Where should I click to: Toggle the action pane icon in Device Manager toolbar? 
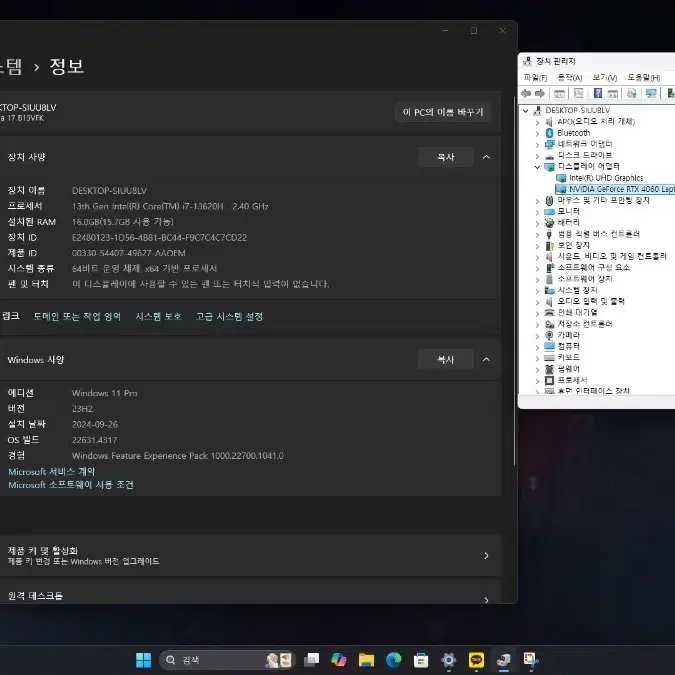613,93
